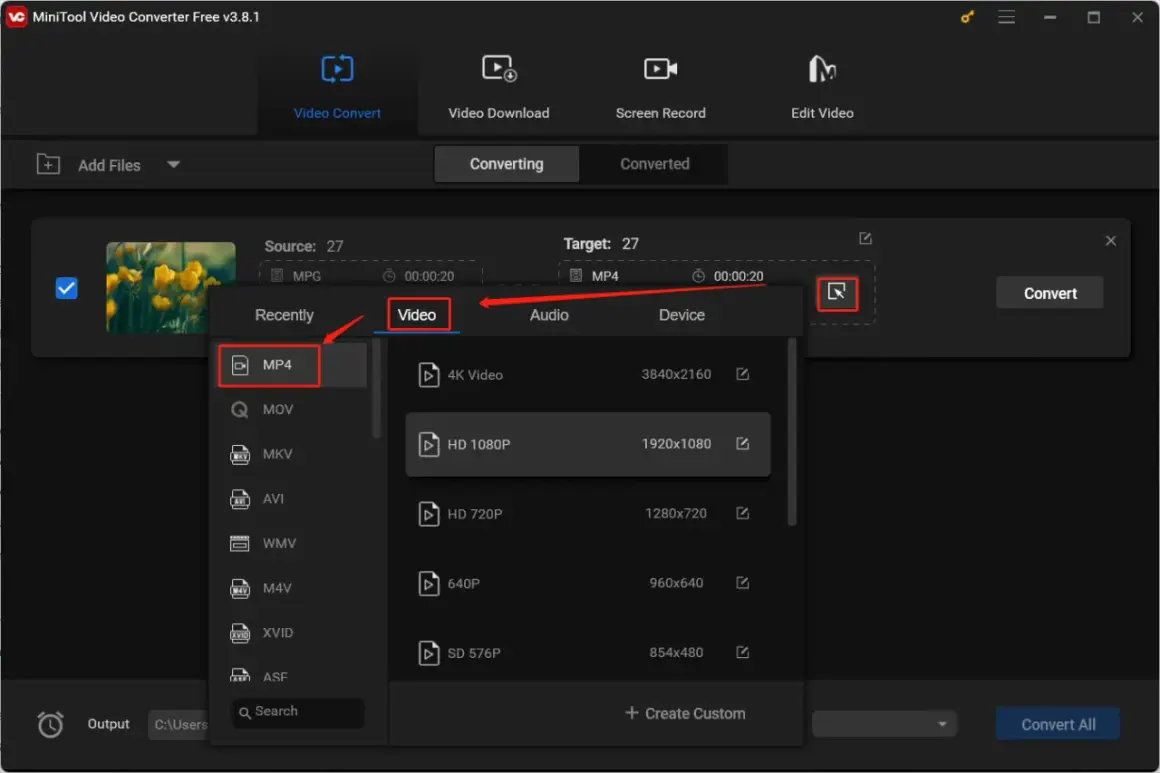Select the Audio format tab
Image resolution: width=1160 pixels, height=773 pixels.
[x=549, y=315]
